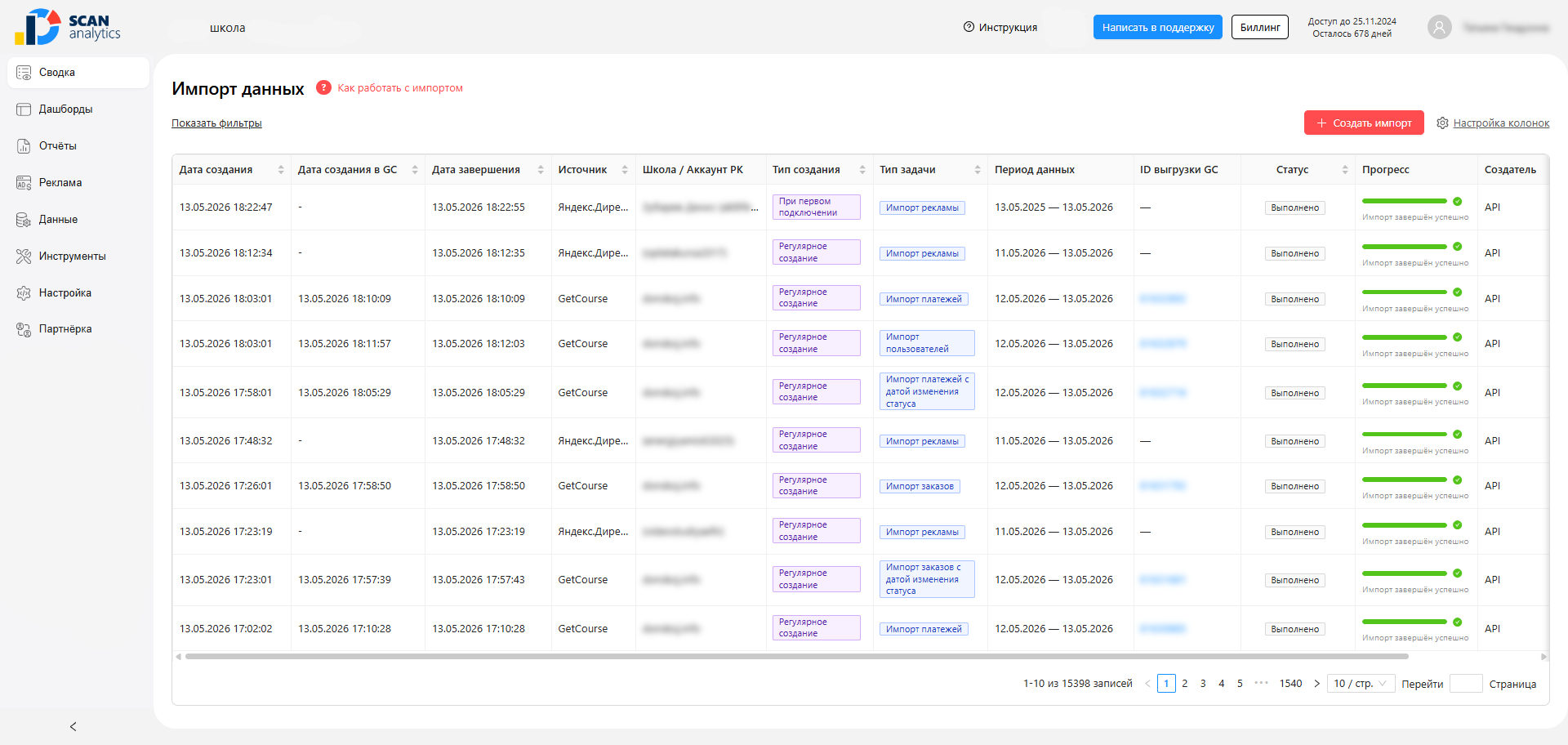Open the 10 / стр. page size dropdown
1568x745 pixels.
(1361, 684)
